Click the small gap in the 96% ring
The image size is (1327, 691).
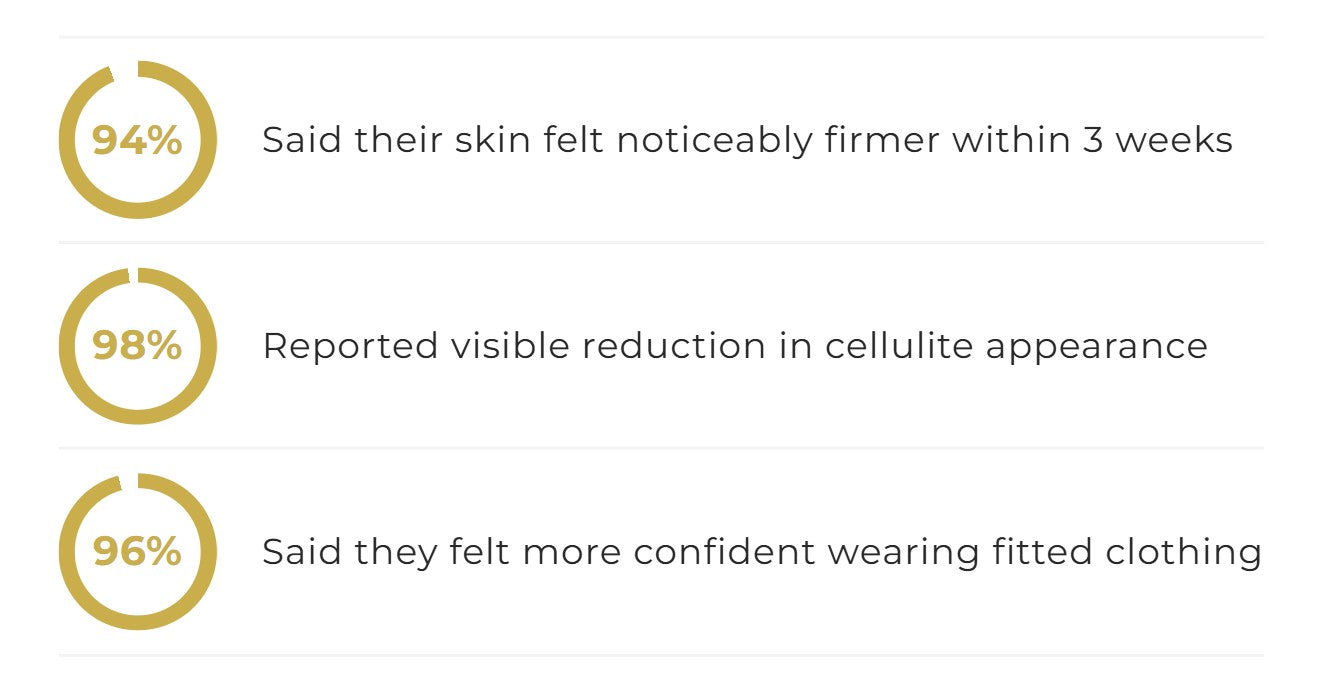point(129,481)
